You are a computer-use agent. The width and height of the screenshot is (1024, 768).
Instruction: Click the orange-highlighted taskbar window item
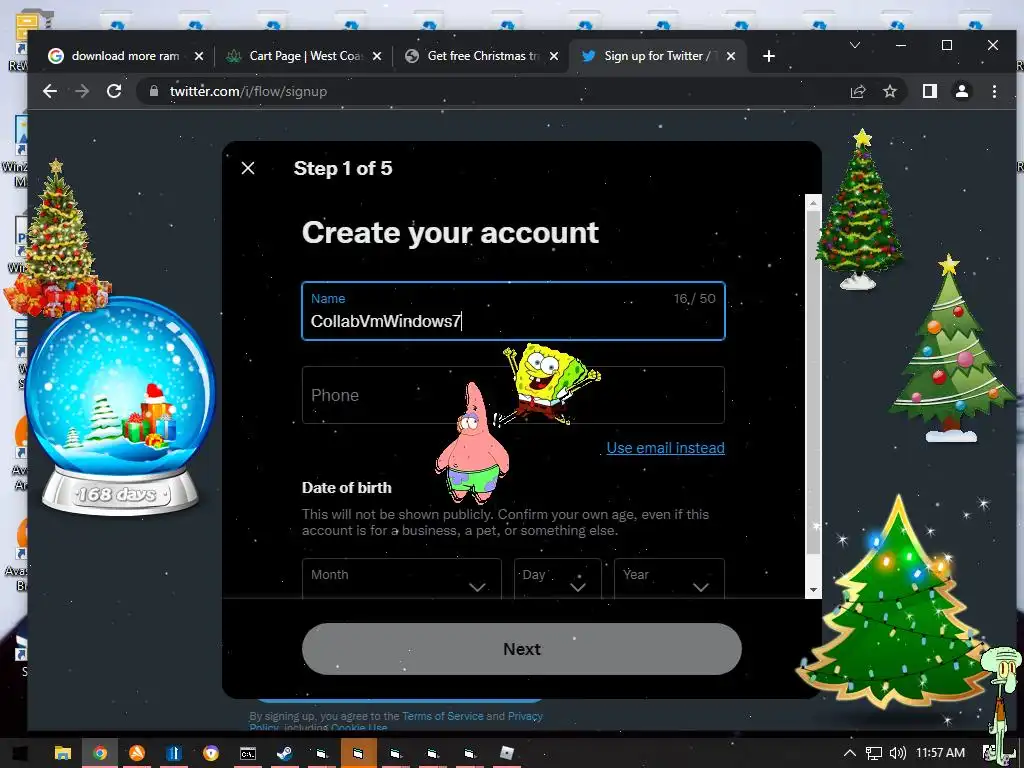click(x=359, y=753)
